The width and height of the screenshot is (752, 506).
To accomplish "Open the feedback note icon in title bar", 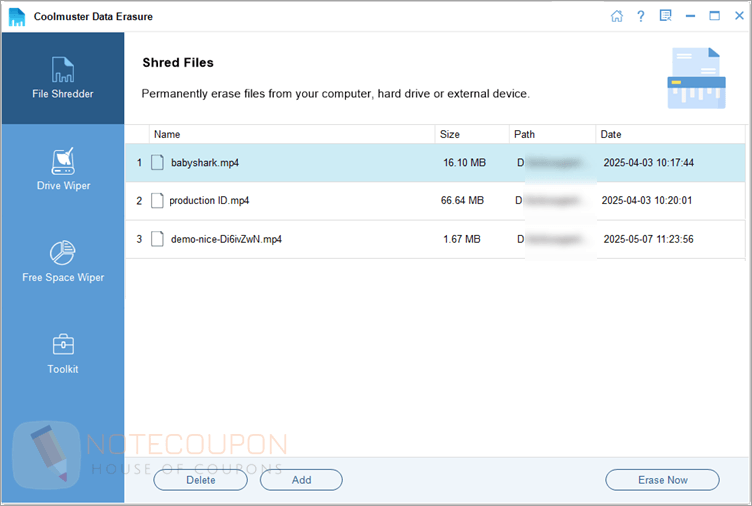I will (665, 16).
